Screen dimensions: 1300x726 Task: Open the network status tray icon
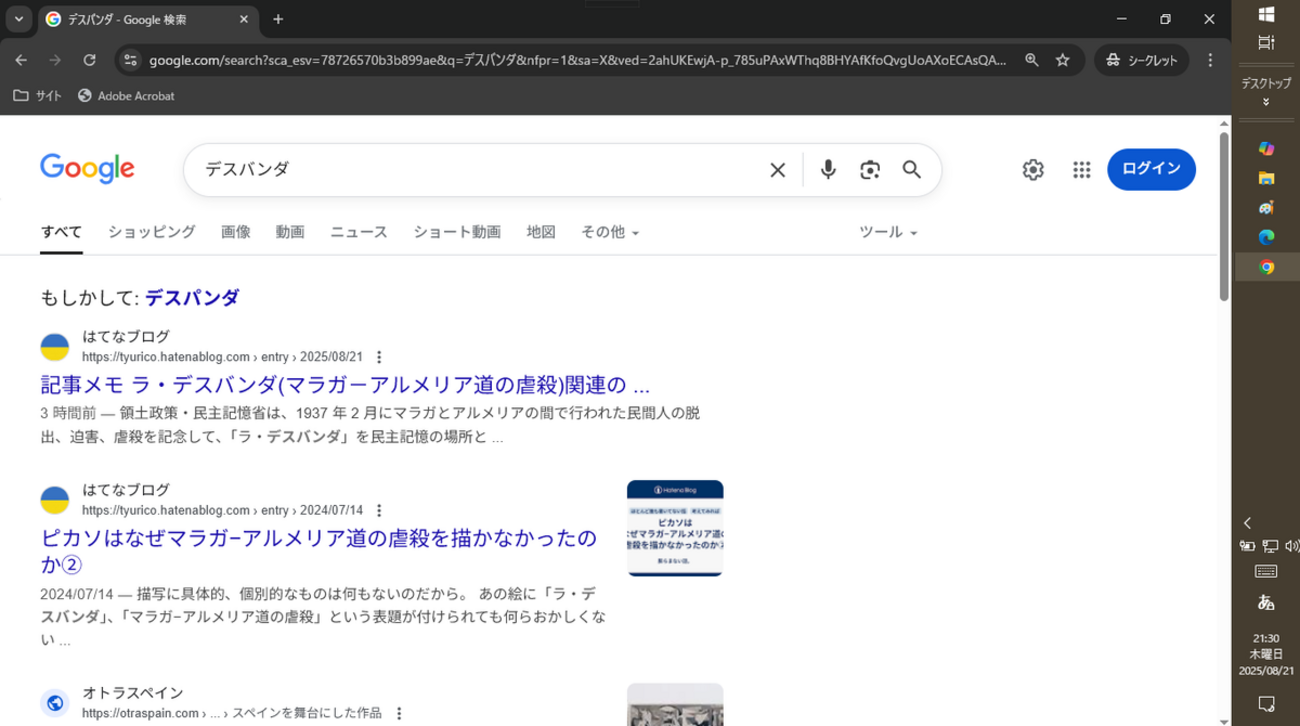[1270, 546]
